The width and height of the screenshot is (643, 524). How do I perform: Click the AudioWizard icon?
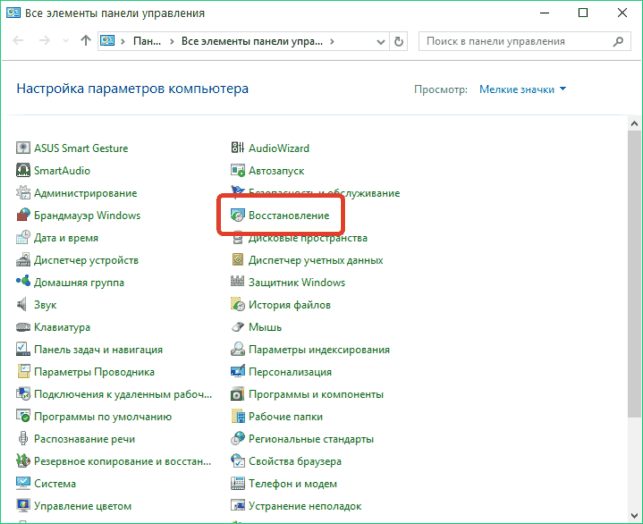pos(237,148)
